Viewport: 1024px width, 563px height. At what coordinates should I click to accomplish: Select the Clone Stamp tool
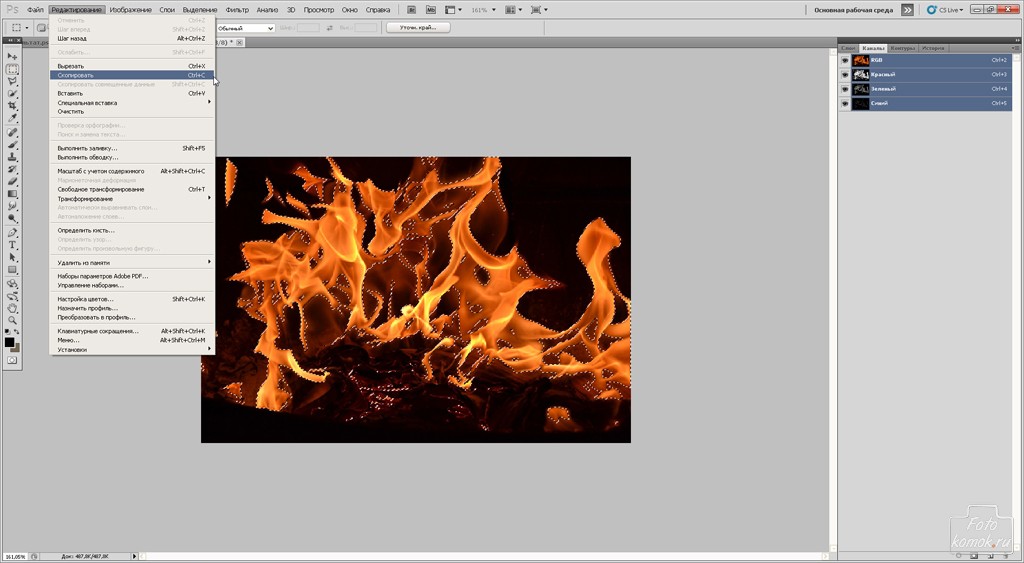pos(12,157)
